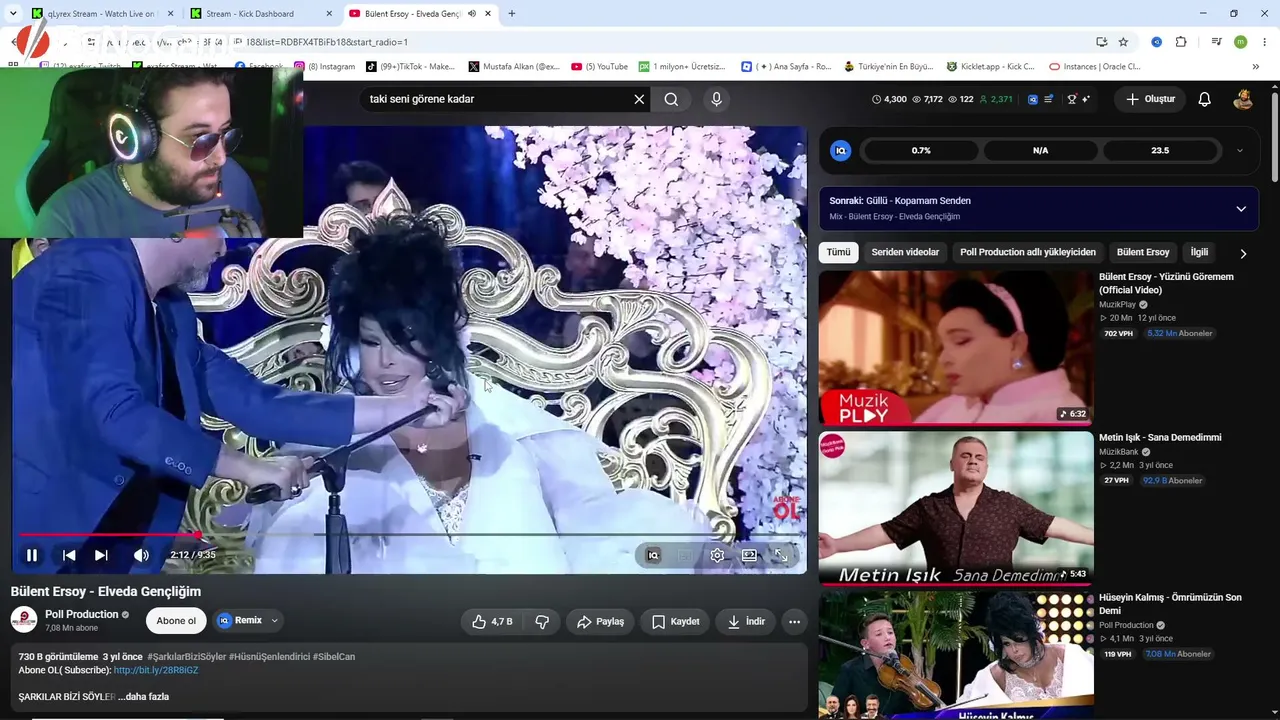Expand the vidIQ stats panel chevron
This screenshot has height=720, width=1280.
click(1240, 150)
